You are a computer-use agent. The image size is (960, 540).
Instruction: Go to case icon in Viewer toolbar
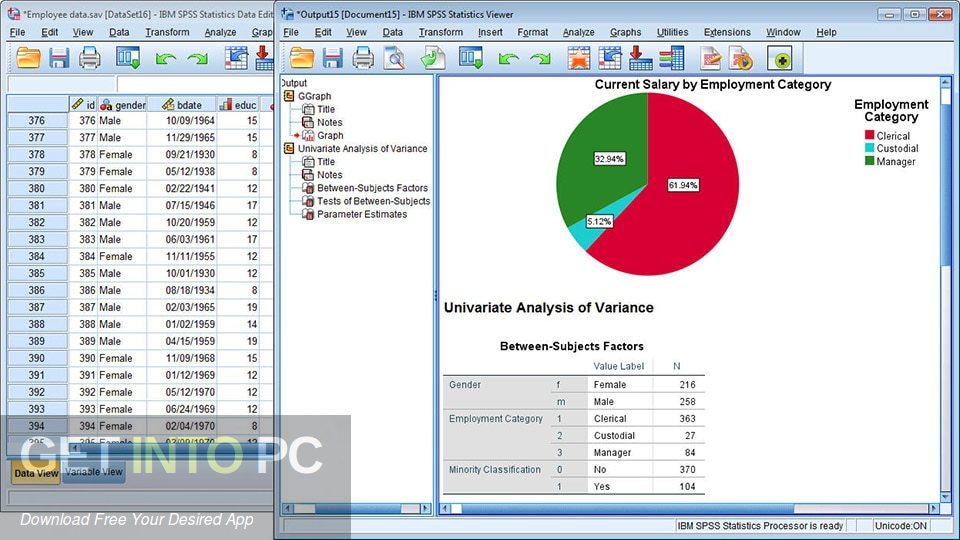[610, 58]
